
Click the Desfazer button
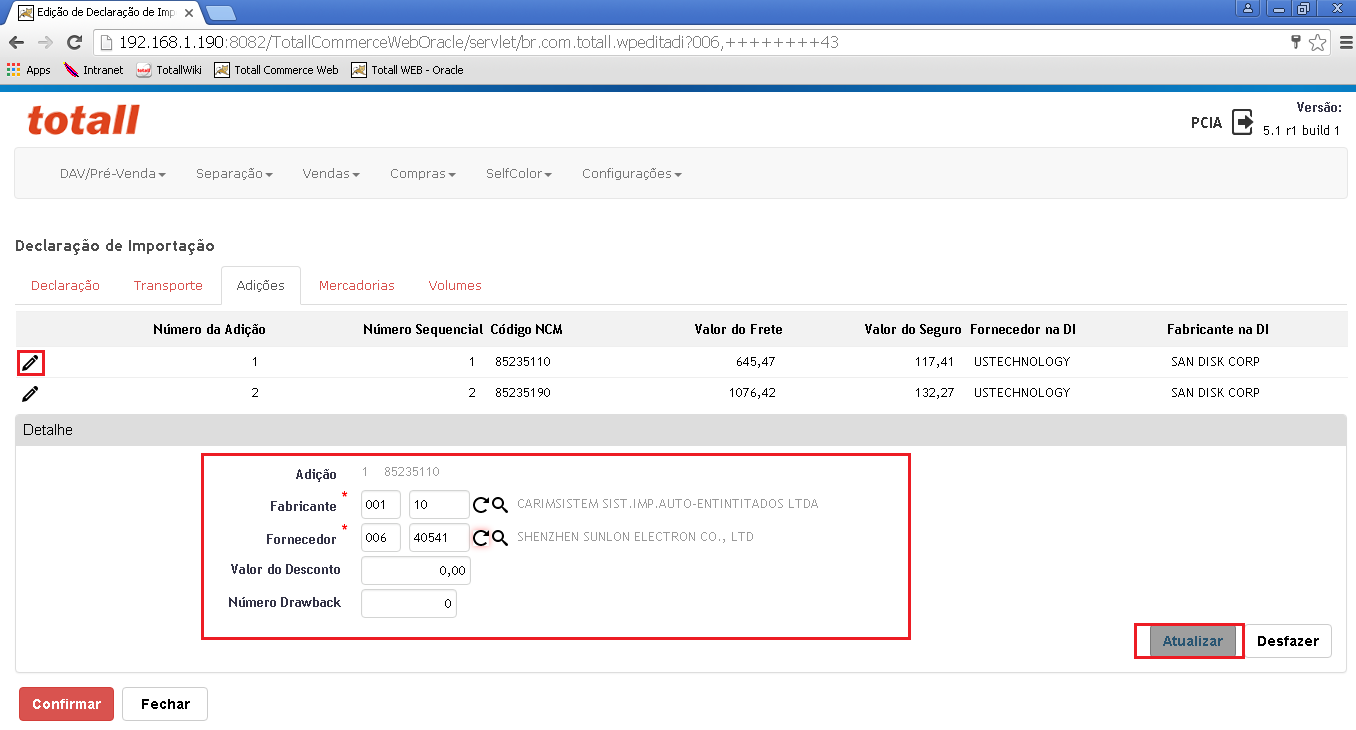1288,641
